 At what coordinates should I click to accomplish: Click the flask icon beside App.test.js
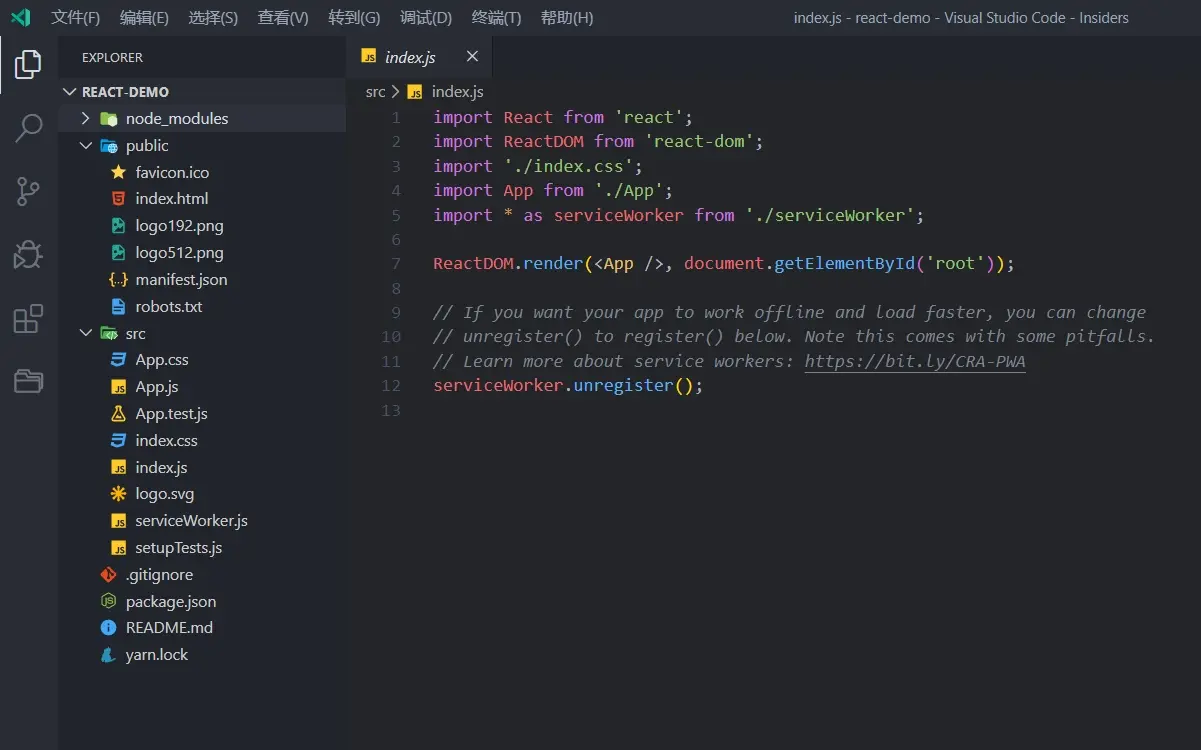point(118,413)
